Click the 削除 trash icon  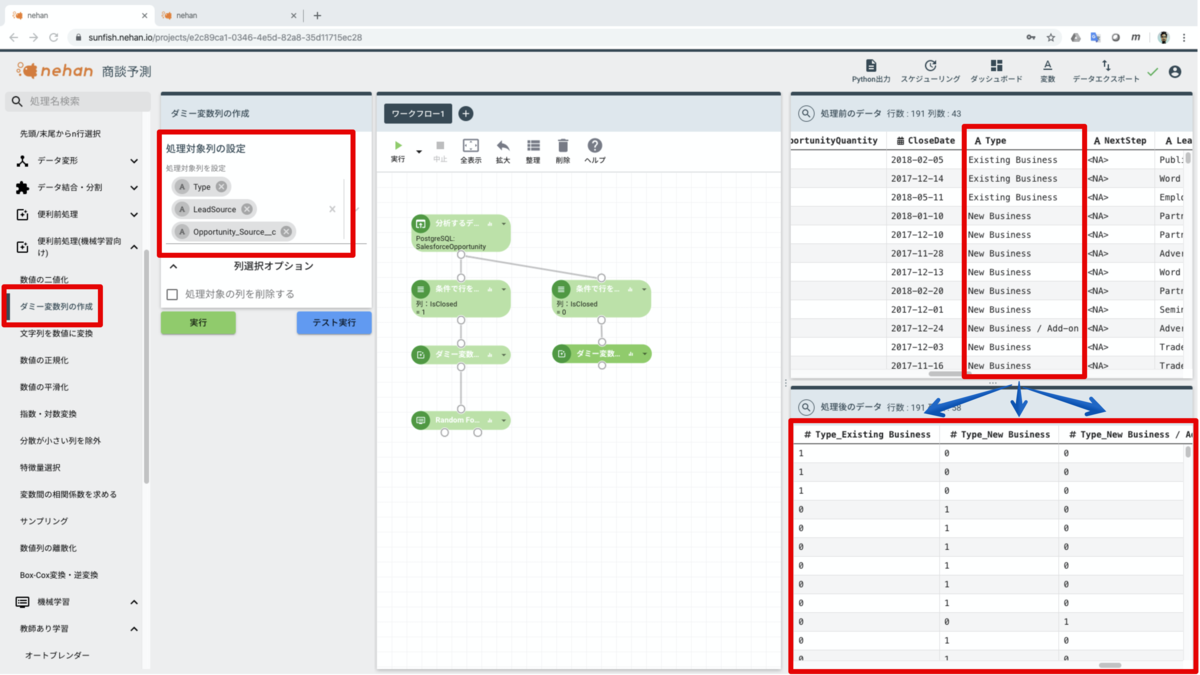click(563, 146)
